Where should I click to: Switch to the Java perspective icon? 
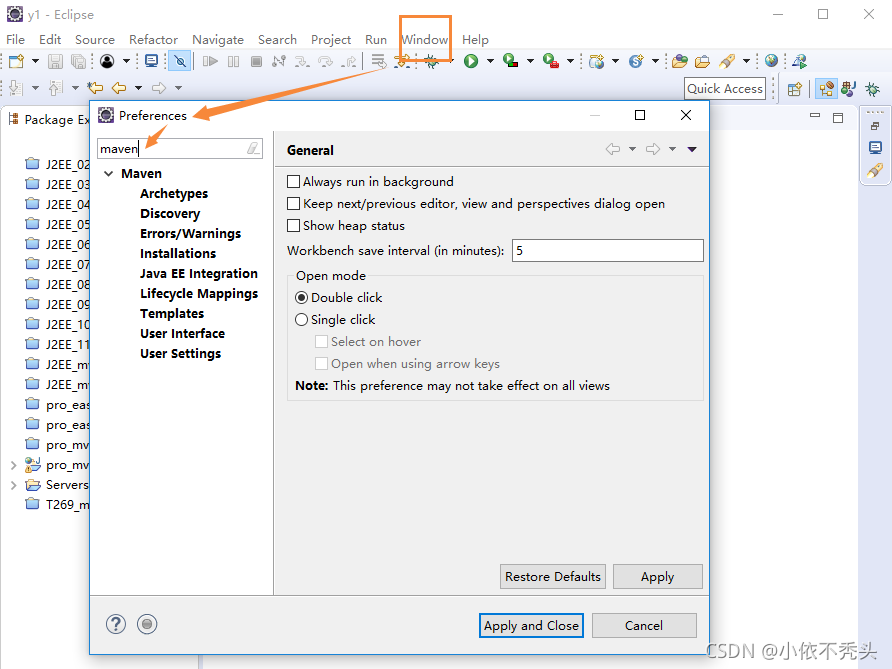pyautogui.click(x=849, y=89)
